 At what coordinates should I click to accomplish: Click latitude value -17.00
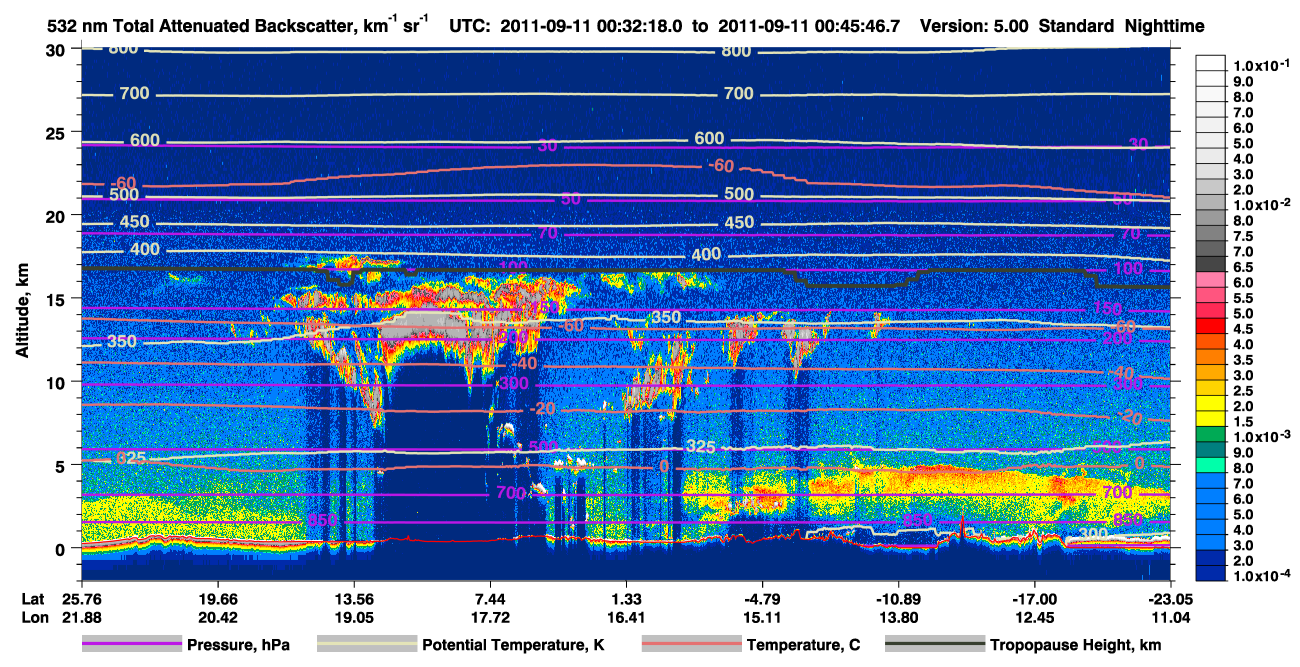(1035, 598)
